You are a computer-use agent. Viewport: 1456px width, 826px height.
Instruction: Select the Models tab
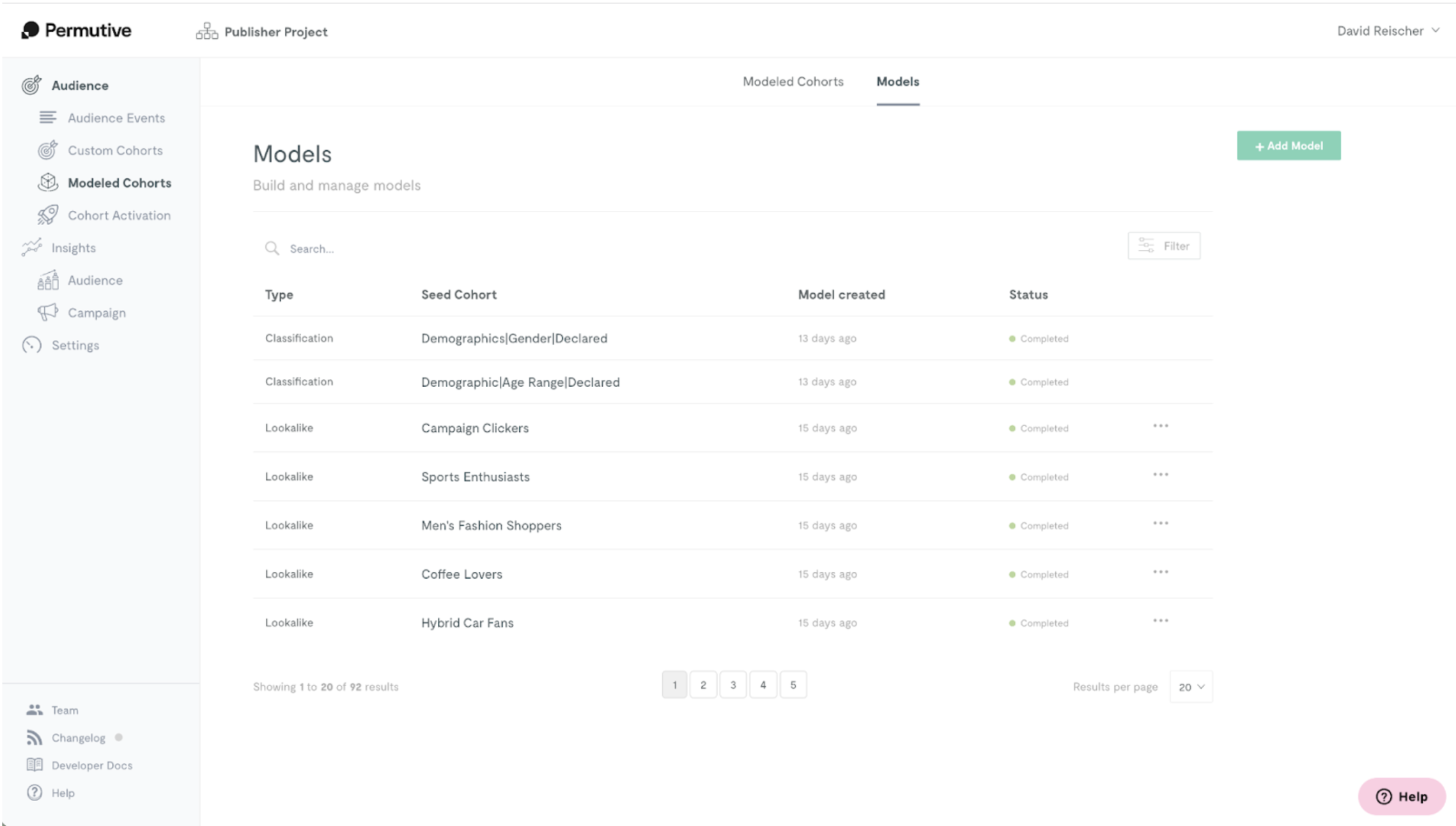point(897,81)
